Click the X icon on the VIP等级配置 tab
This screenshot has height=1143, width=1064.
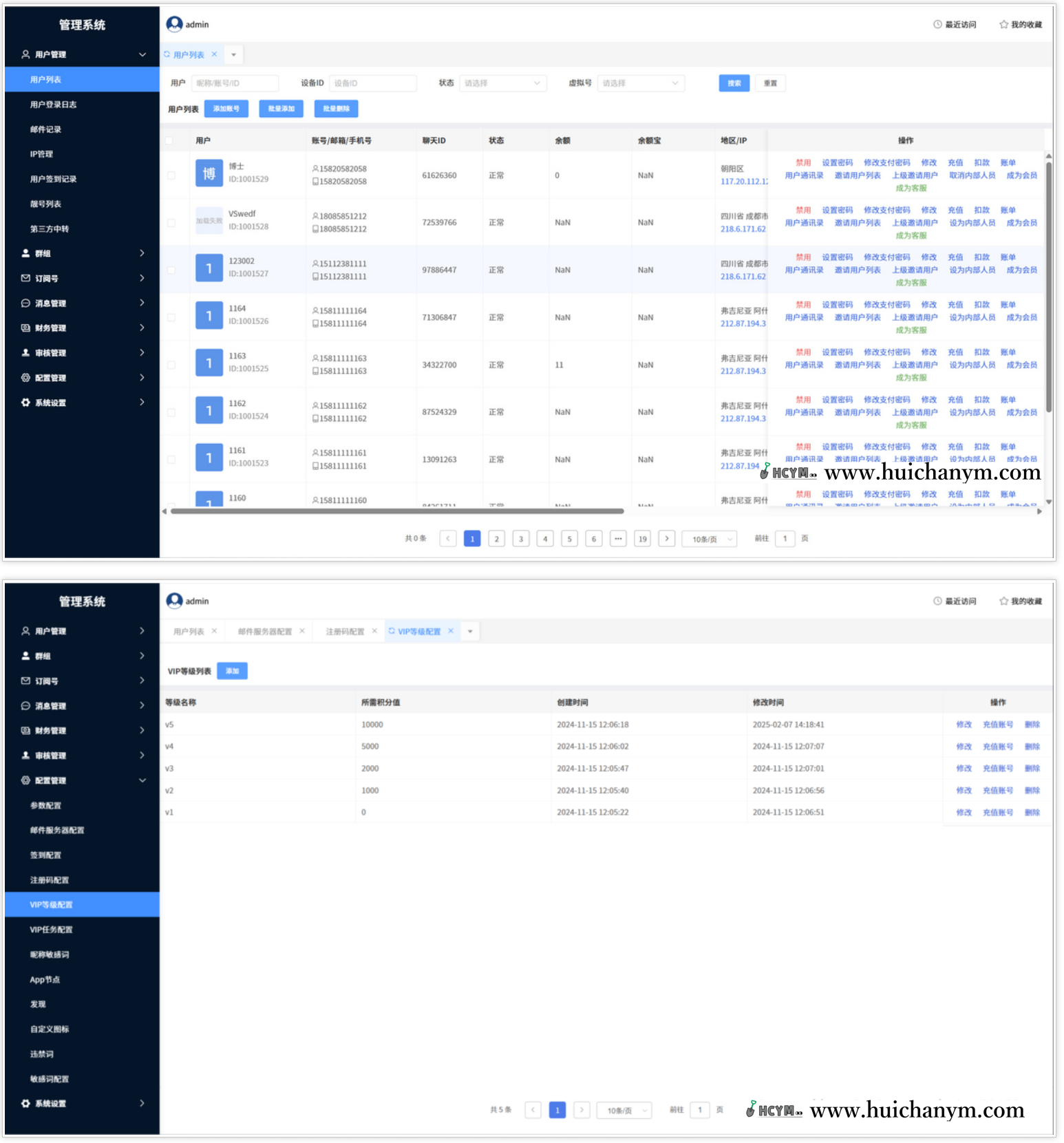pyautogui.click(x=451, y=631)
